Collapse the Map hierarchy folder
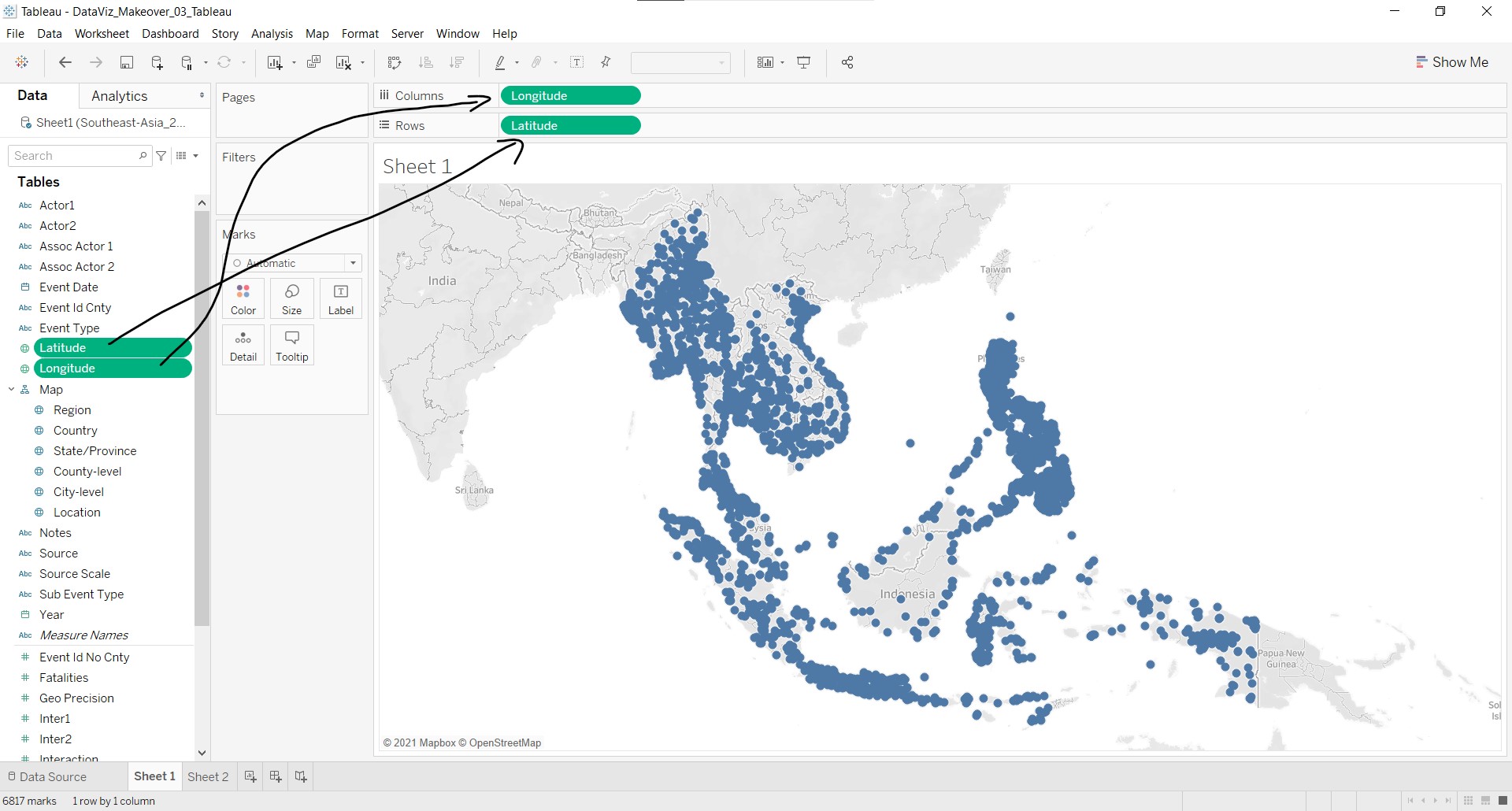Viewport: 1512px width, 811px height. point(12,390)
